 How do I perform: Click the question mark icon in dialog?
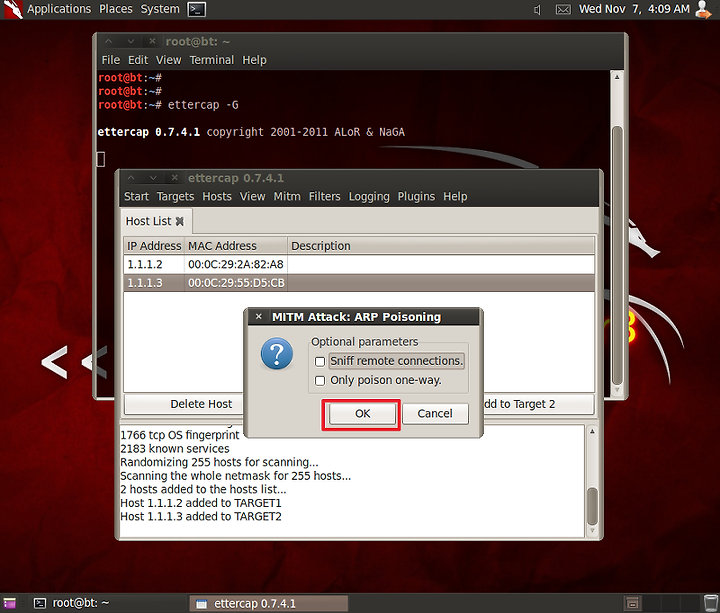tap(277, 354)
